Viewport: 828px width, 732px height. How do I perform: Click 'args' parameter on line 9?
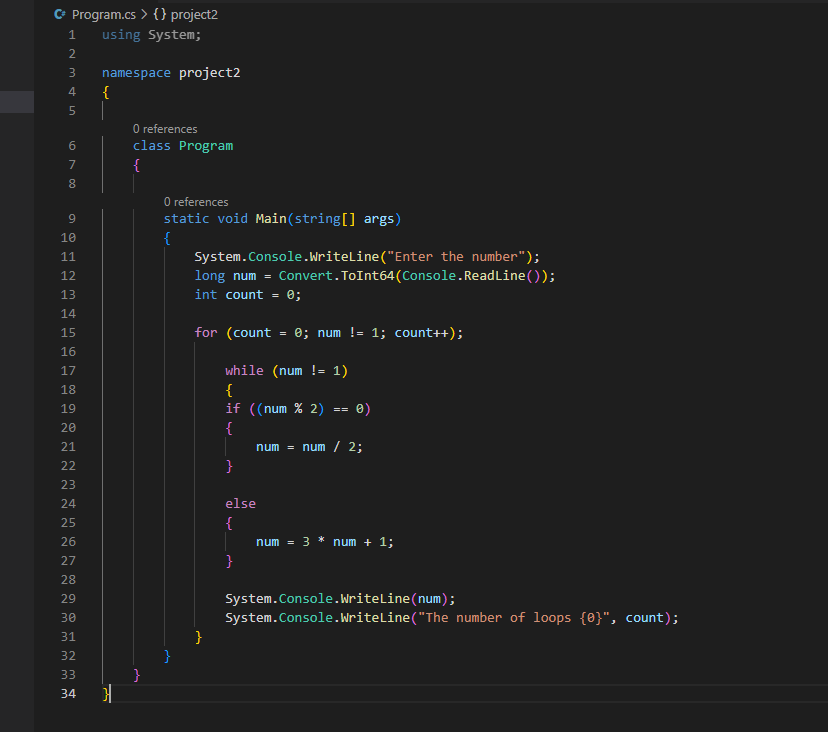click(x=379, y=219)
